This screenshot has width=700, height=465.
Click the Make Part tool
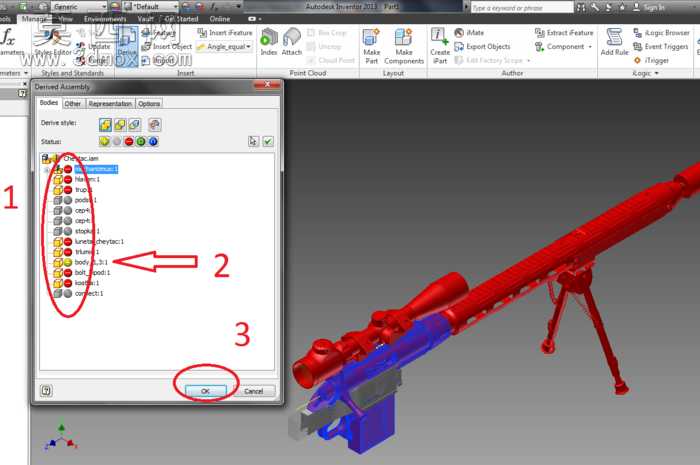coord(371,46)
